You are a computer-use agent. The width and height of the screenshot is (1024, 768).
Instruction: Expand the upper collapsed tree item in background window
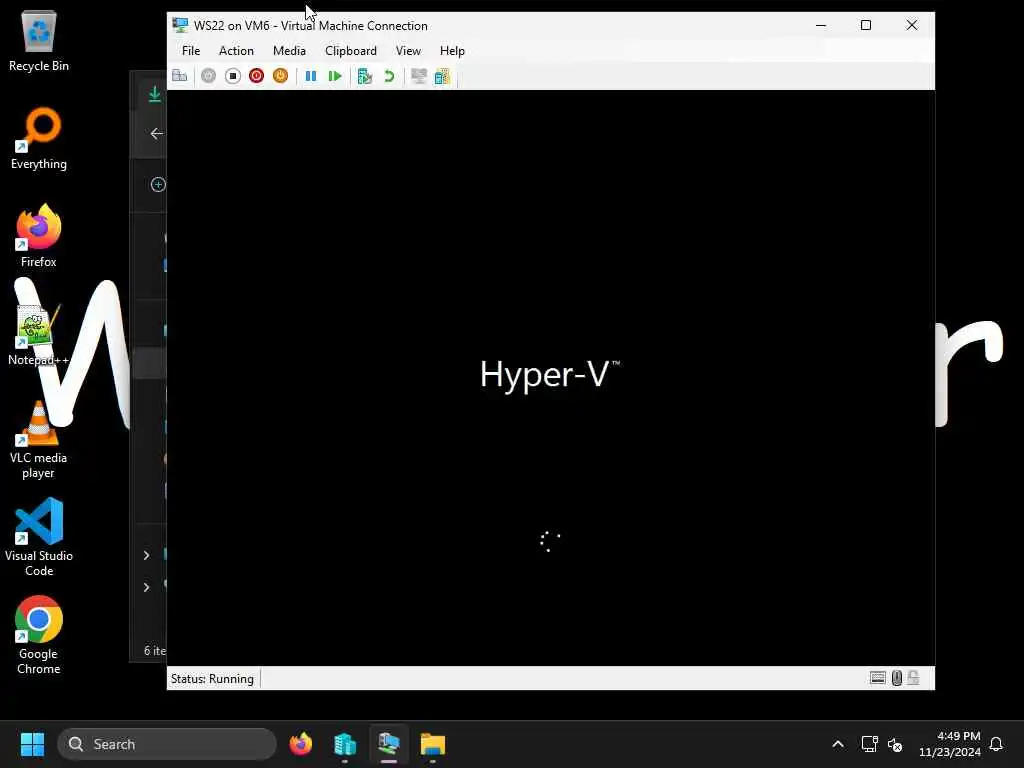[x=146, y=555]
